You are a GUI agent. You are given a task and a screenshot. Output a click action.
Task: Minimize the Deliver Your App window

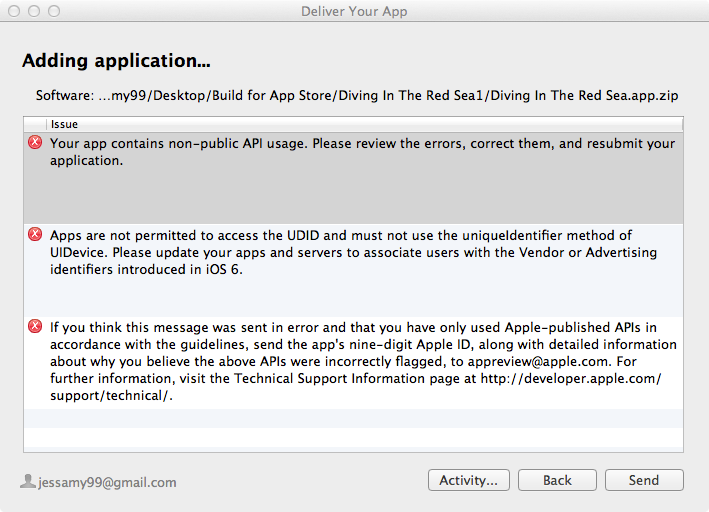[33, 11]
